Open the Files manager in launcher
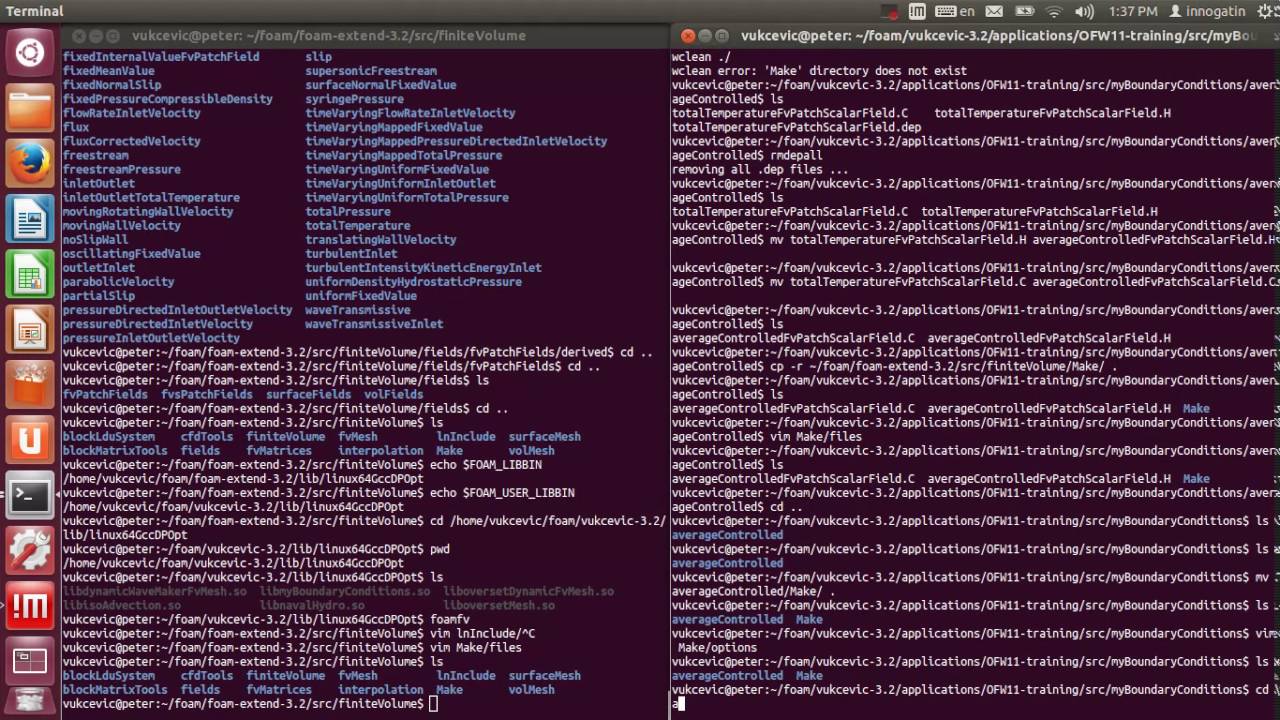 30,108
